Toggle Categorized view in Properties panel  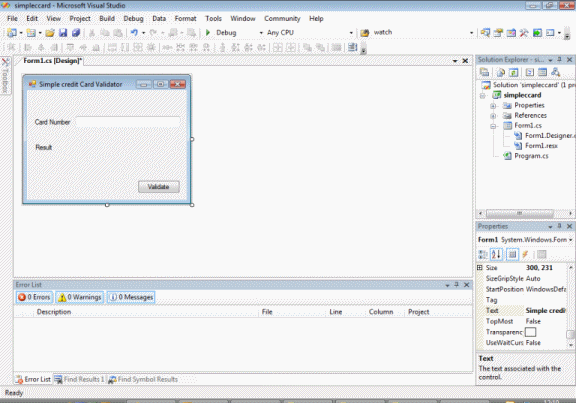click(483, 254)
